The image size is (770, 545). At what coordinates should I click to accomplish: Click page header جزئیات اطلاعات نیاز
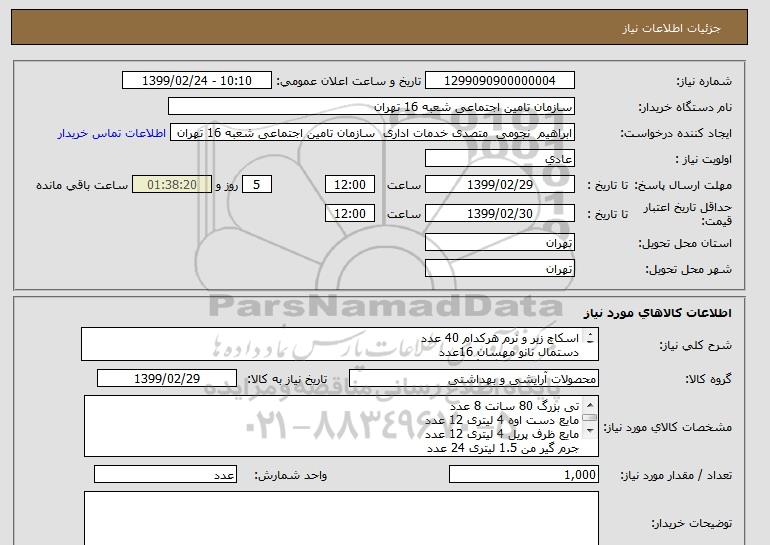pyautogui.click(x=671, y=28)
